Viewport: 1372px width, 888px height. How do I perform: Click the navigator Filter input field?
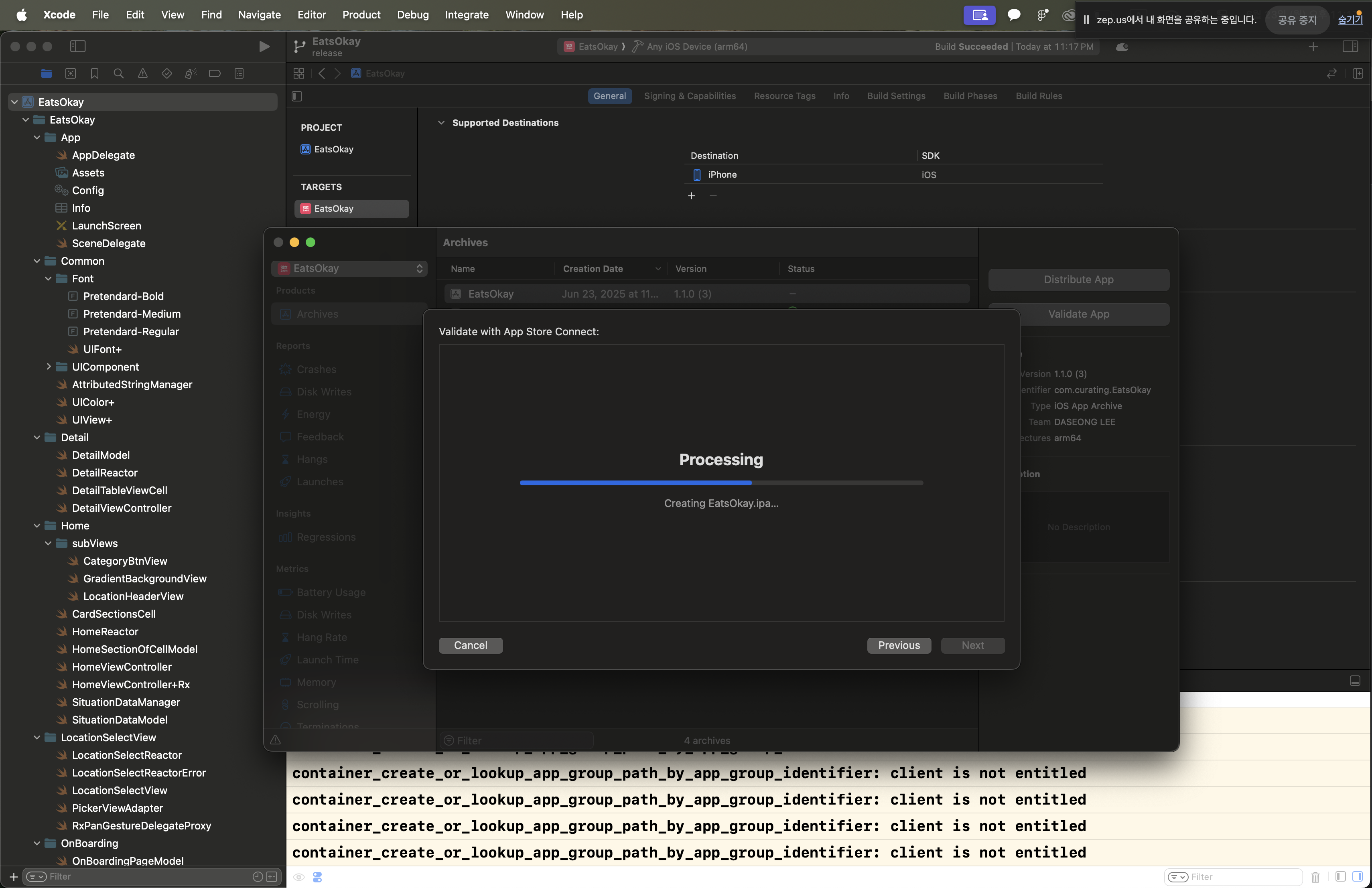144,876
